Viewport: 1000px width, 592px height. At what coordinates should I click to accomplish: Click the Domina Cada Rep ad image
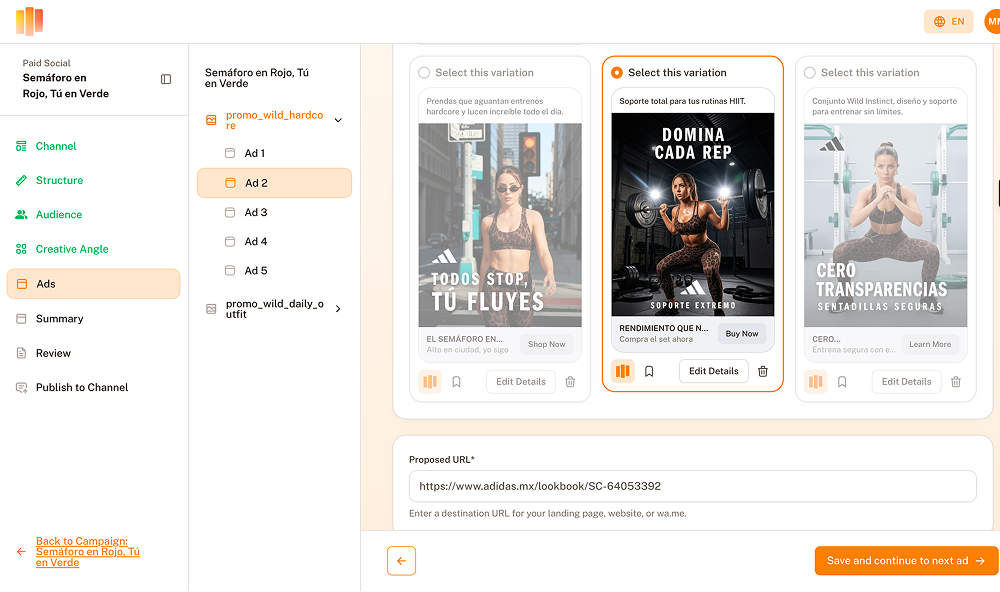point(693,215)
